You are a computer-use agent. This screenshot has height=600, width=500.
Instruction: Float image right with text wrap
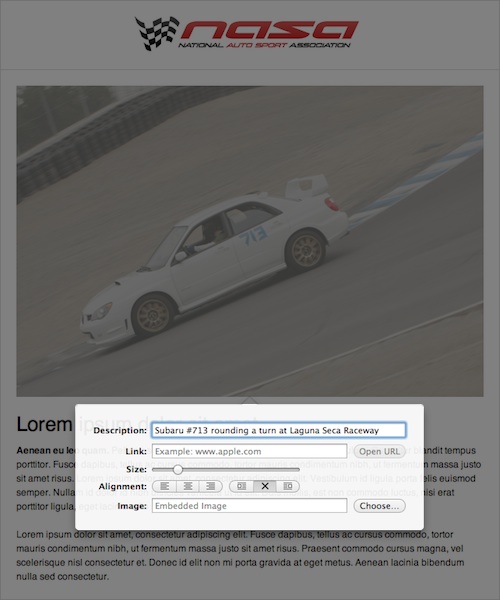pyautogui.click(x=288, y=486)
